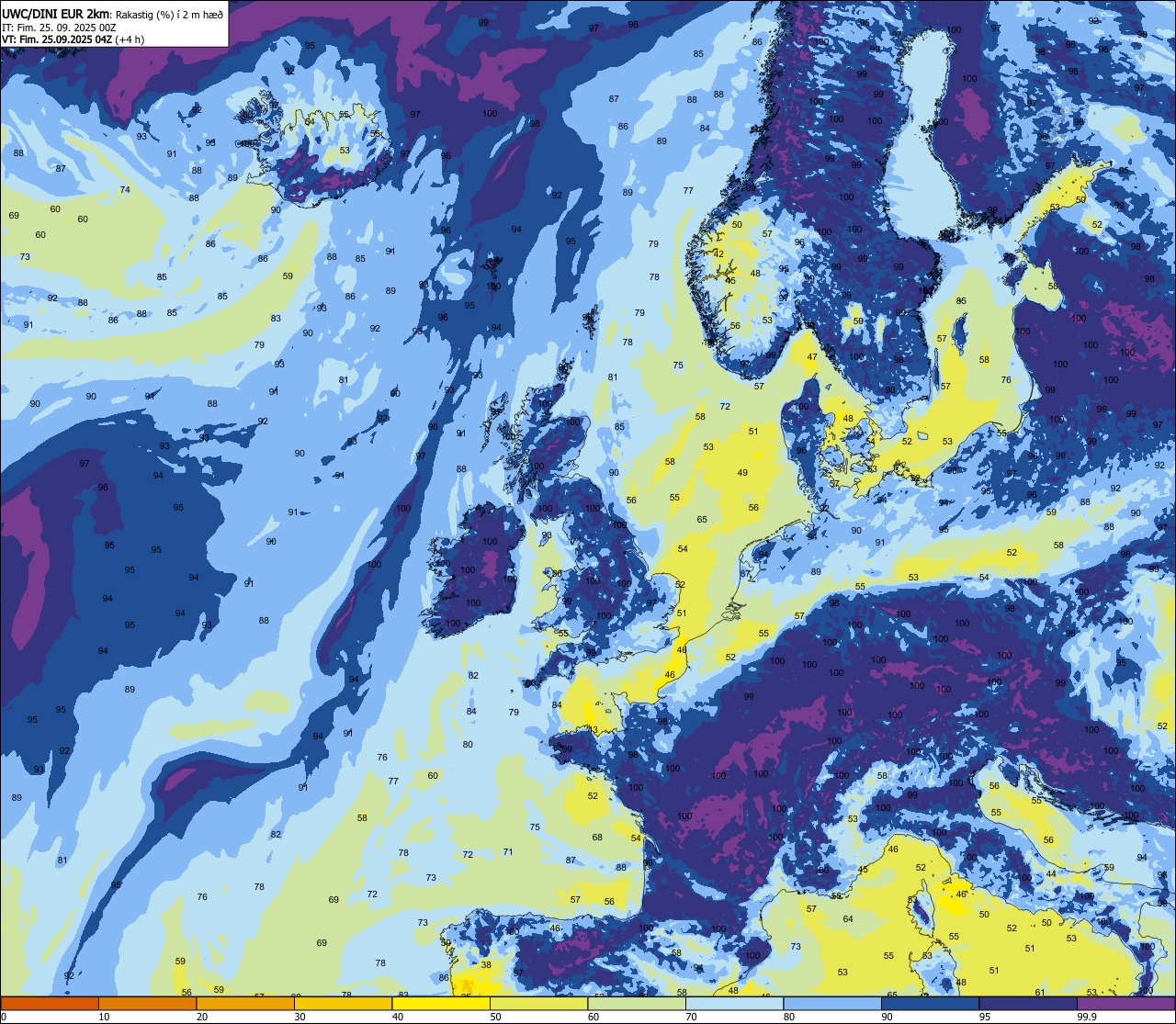The height and width of the screenshot is (1024, 1176).
Task: Click the '99.9' legend tick label
Action: [1087, 1017]
